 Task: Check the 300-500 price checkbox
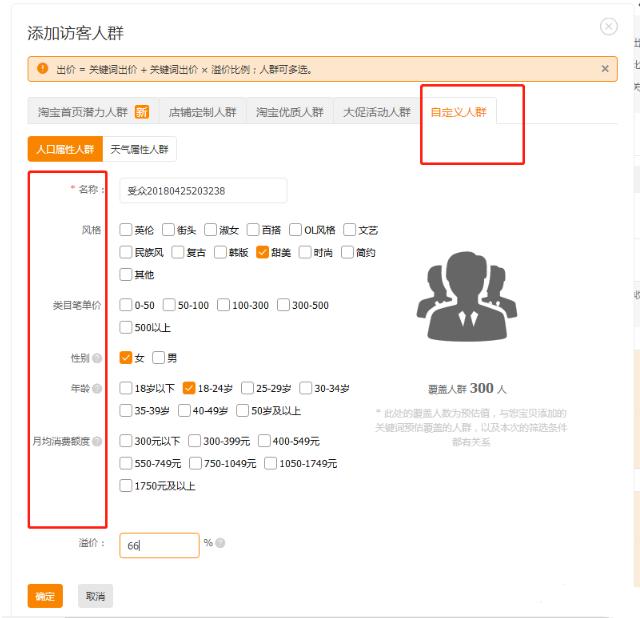click(x=283, y=305)
